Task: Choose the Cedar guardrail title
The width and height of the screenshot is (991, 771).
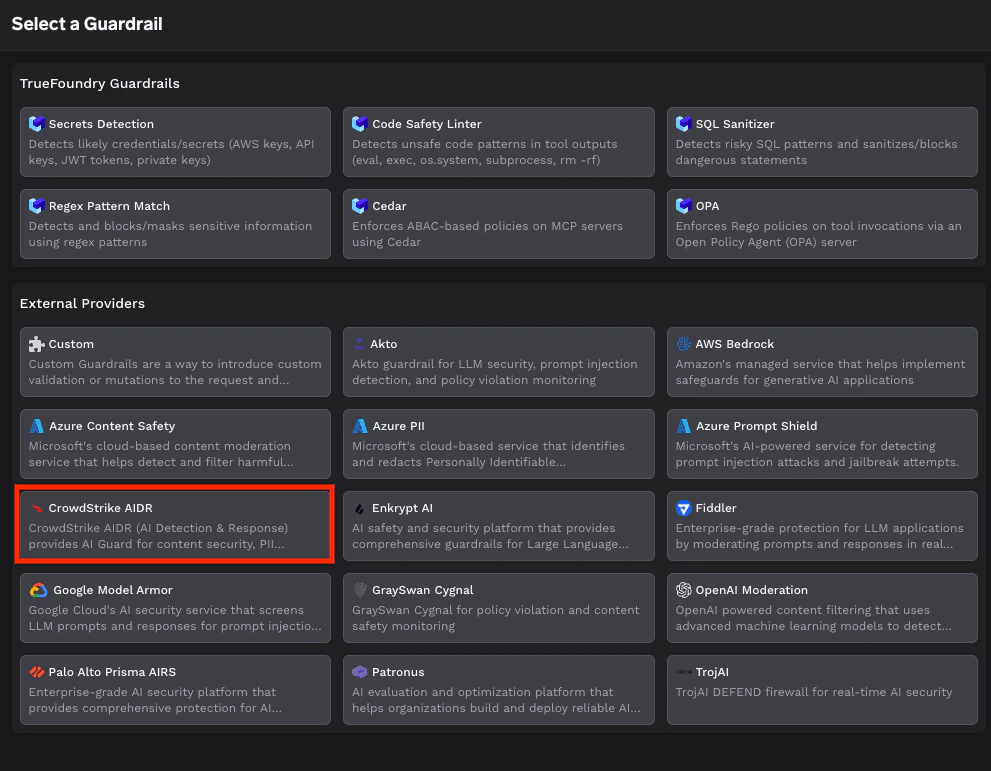Action: tap(389, 206)
